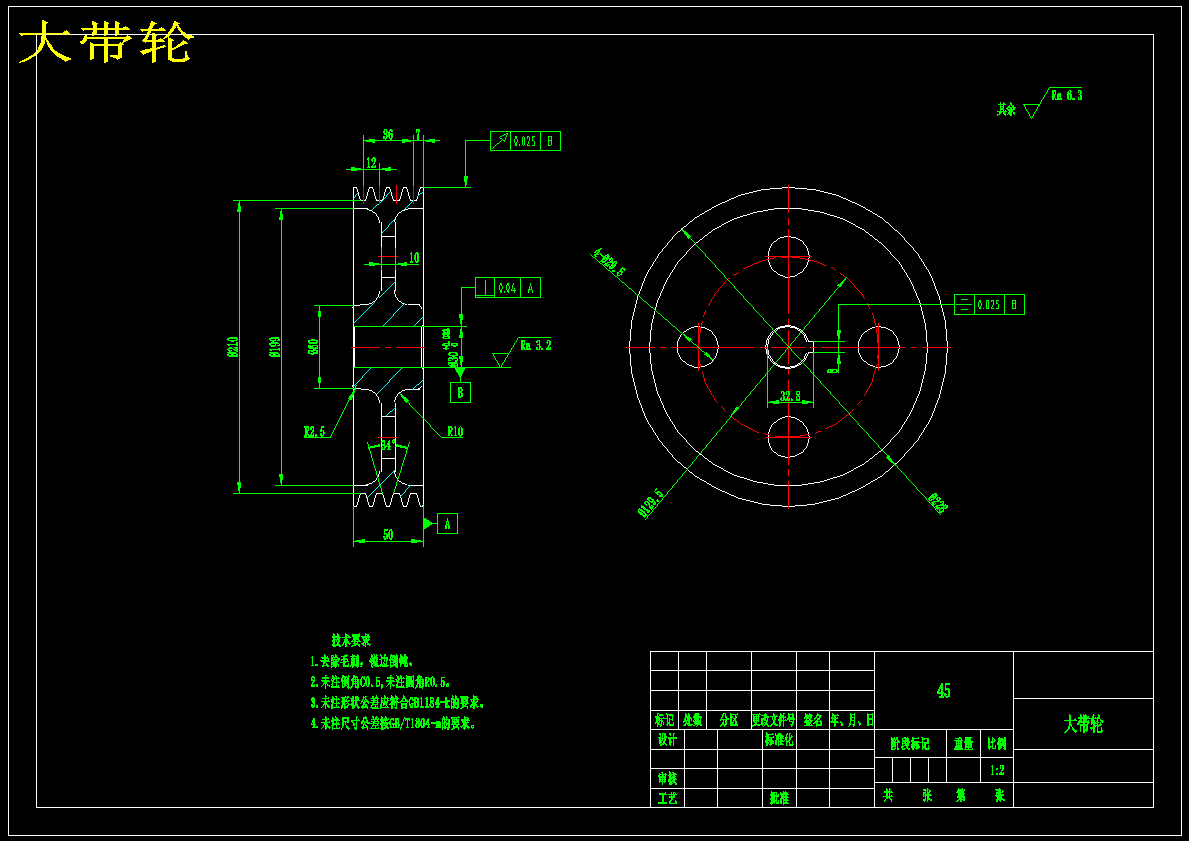Select the 更改文件号 header cell
The width and height of the screenshot is (1189, 841).
coord(774,720)
